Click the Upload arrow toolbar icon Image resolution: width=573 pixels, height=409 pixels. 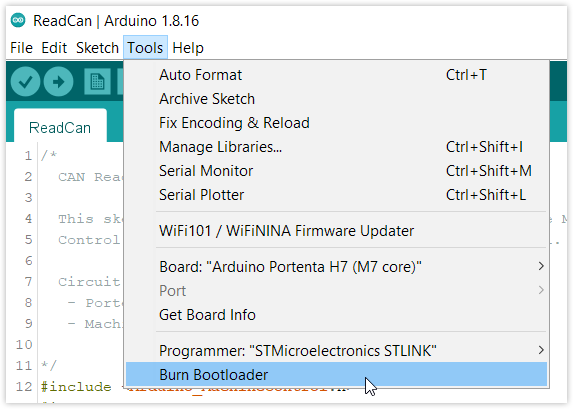pos(58,82)
